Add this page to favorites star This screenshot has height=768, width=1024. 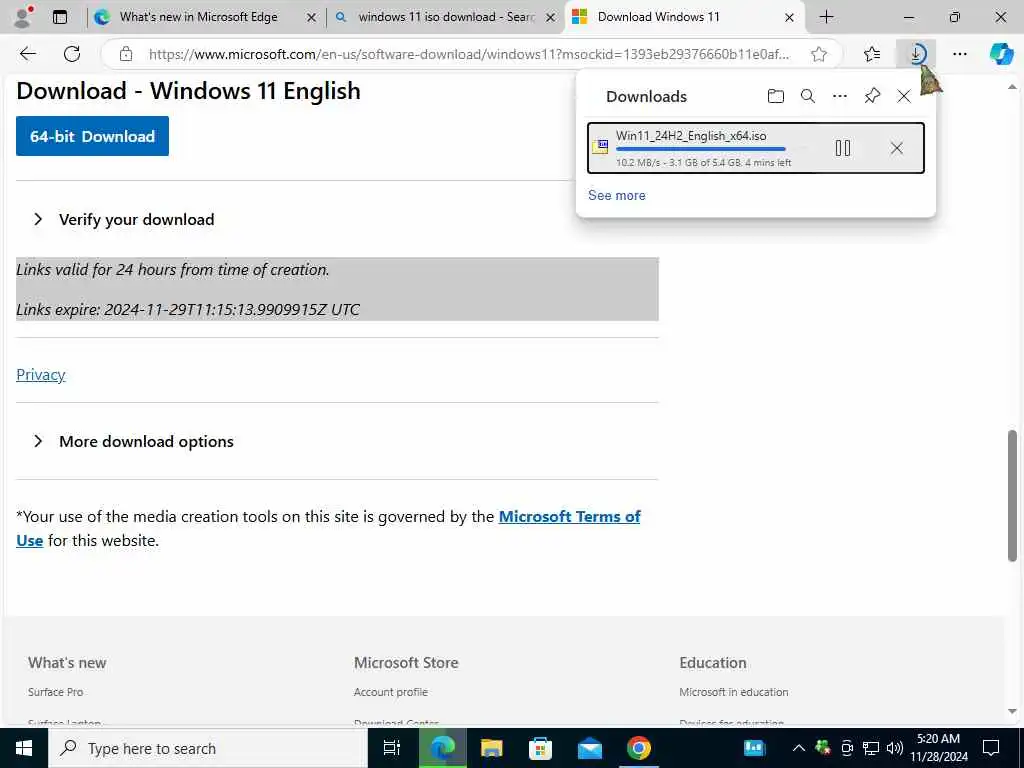point(819,54)
